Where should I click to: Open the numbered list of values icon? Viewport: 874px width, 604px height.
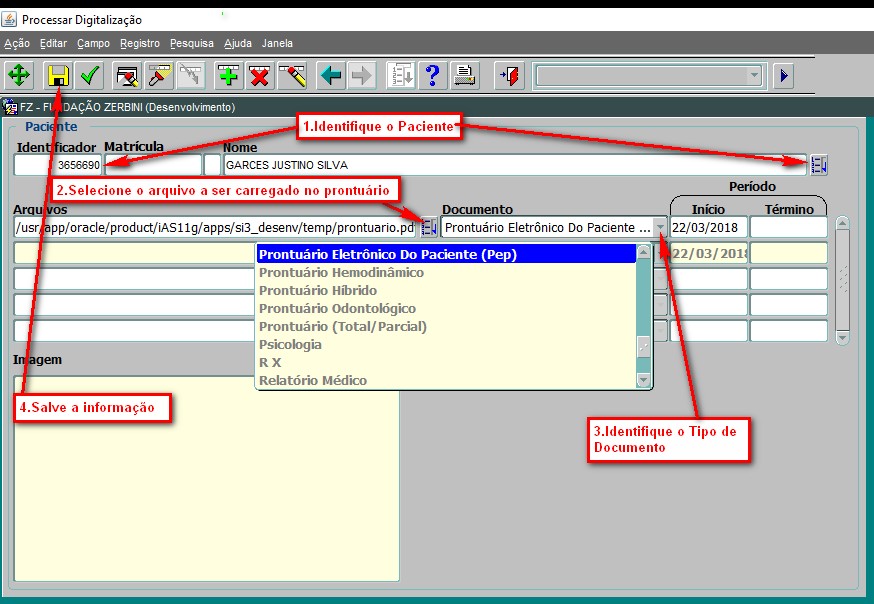pos(401,75)
